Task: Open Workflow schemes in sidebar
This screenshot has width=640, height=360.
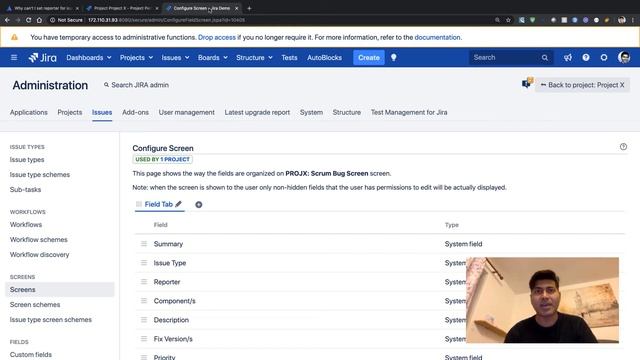Action: (38, 240)
